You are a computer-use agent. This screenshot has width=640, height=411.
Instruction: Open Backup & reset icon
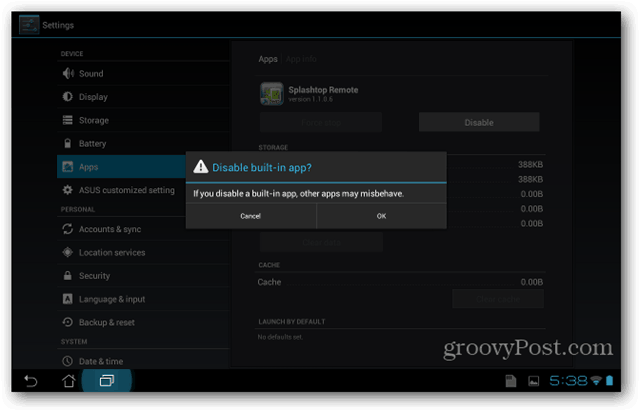pos(67,322)
